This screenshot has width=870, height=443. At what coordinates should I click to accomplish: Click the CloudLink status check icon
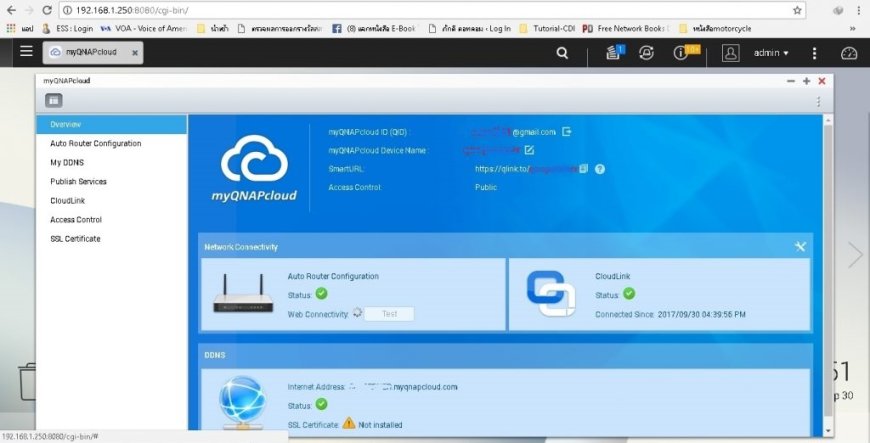[629, 294]
